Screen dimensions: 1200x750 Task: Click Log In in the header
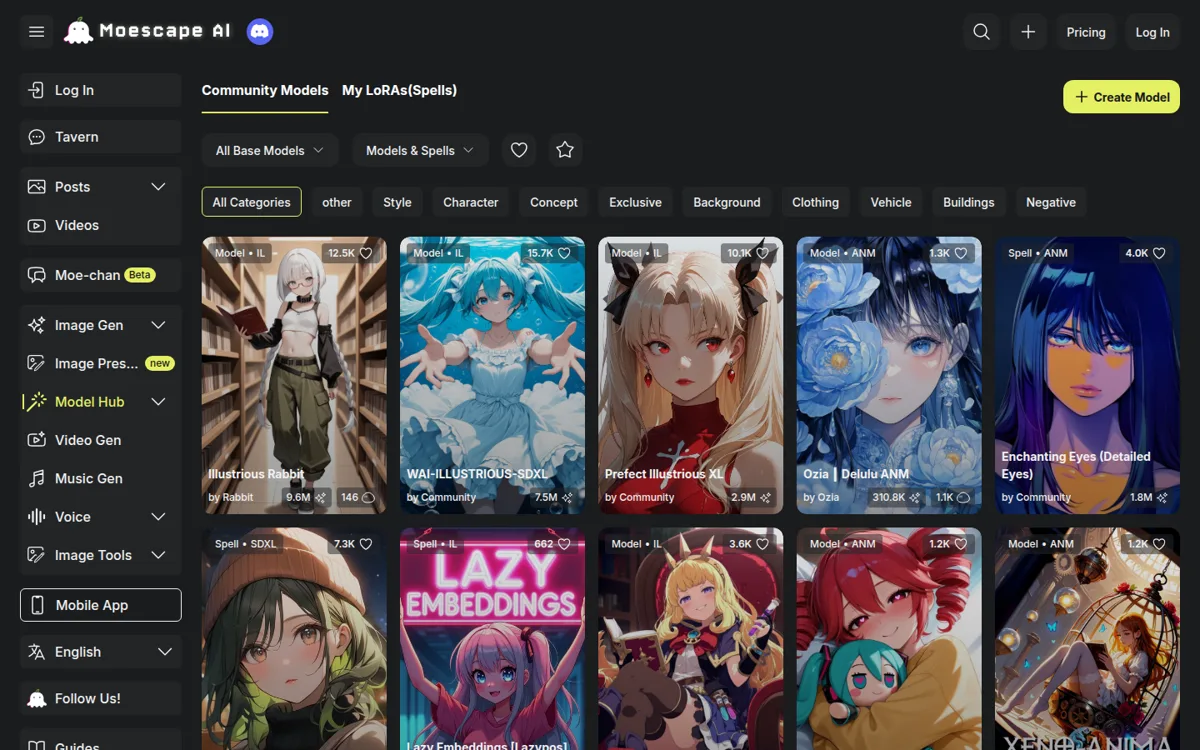[x=1152, y=32]
